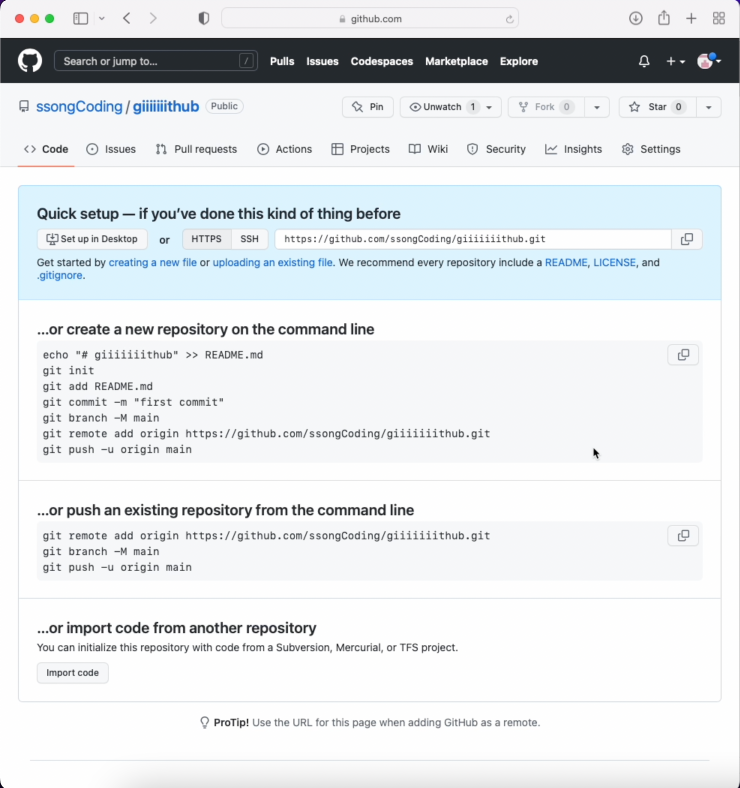
Task: Open Pulls in top navigation
Action: tap(282, 61)
